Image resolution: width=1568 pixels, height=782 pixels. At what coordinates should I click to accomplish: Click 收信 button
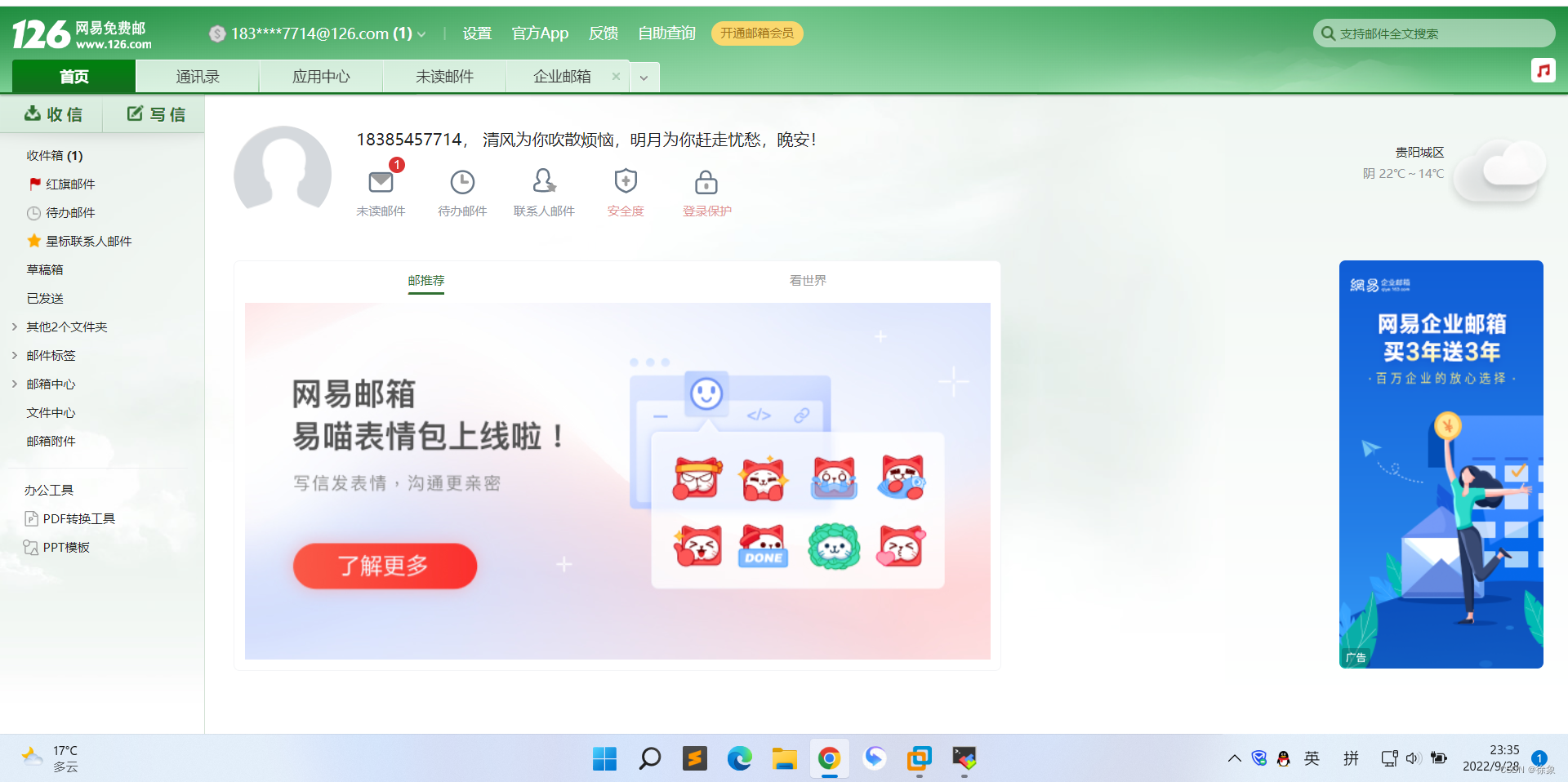(x=53, y=114)
